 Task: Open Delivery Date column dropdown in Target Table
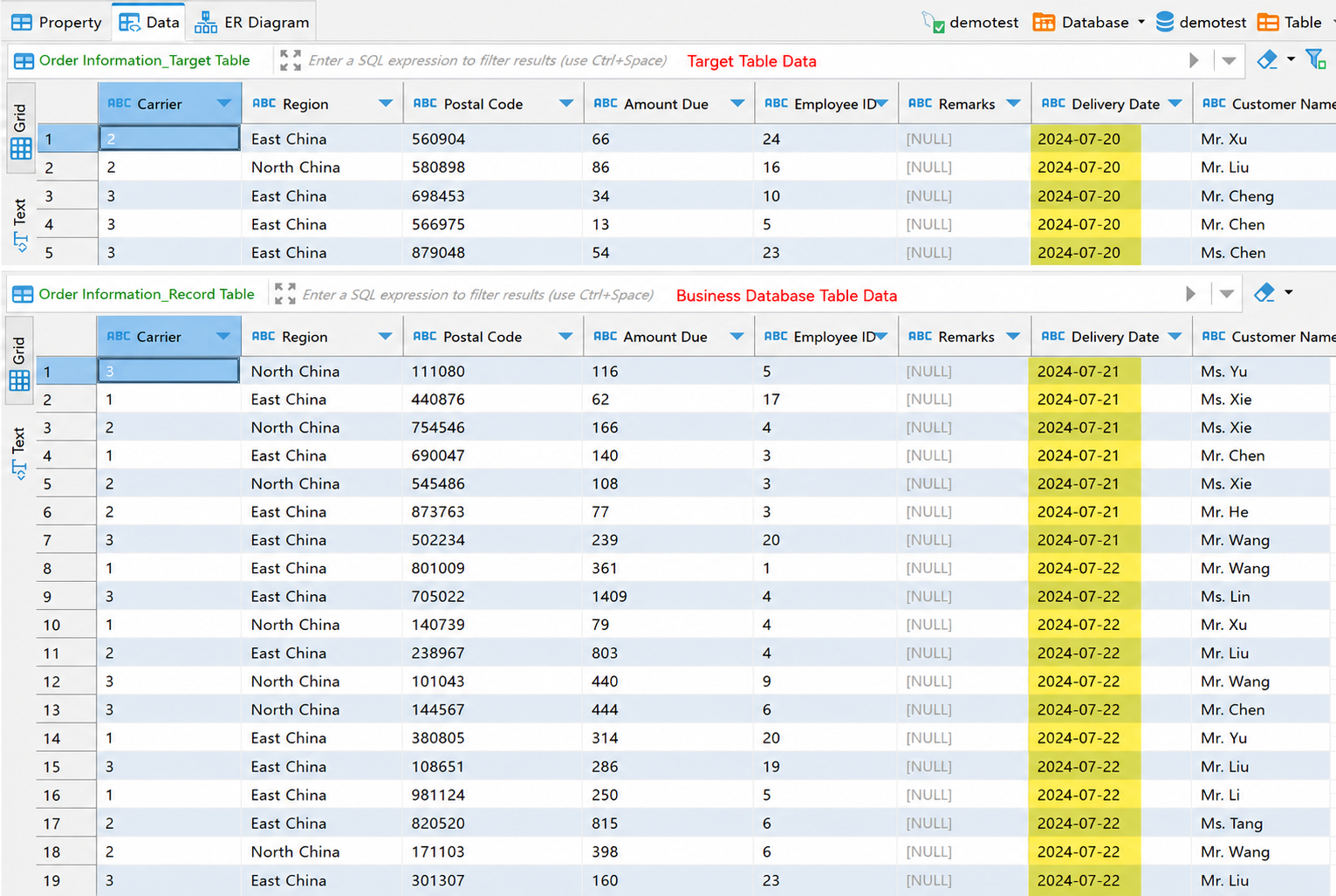[1175, 104]
